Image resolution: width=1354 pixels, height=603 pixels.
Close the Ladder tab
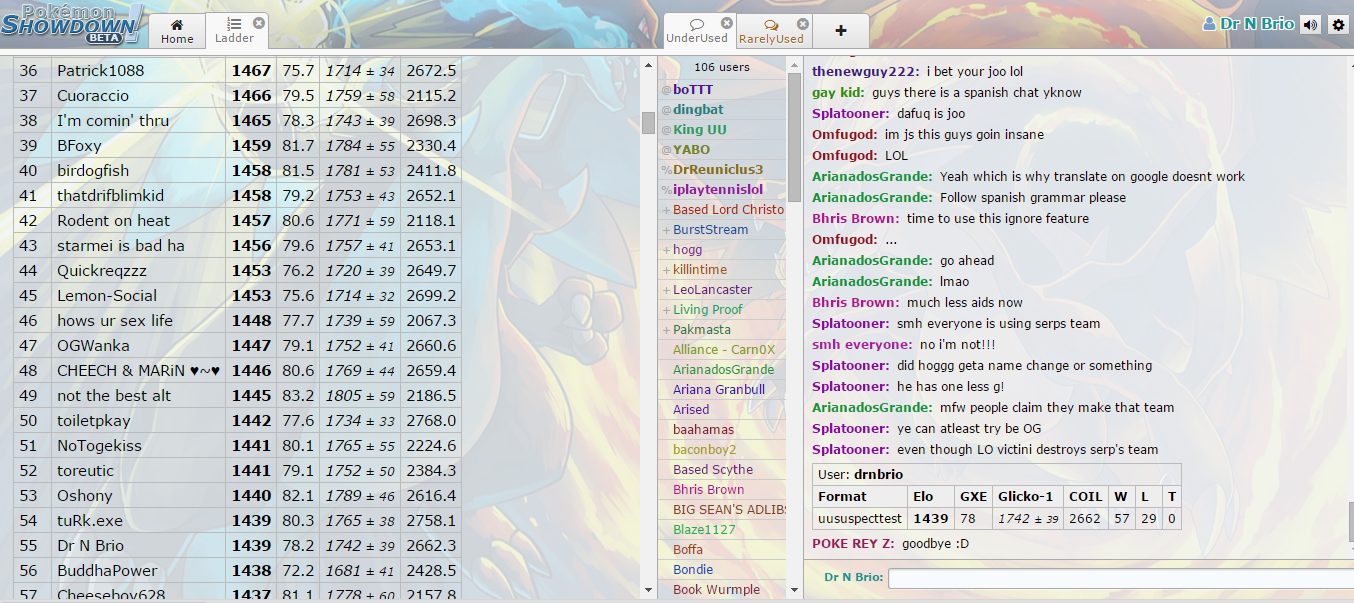point(259,22)
